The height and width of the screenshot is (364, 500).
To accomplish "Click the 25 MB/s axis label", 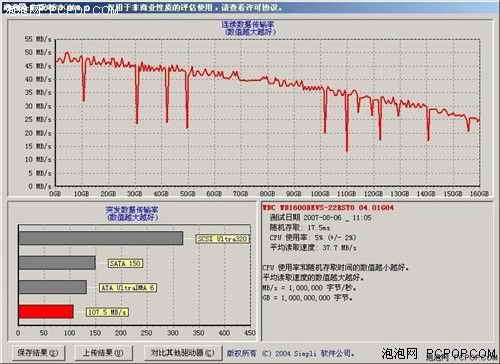I will click(38, 119).
